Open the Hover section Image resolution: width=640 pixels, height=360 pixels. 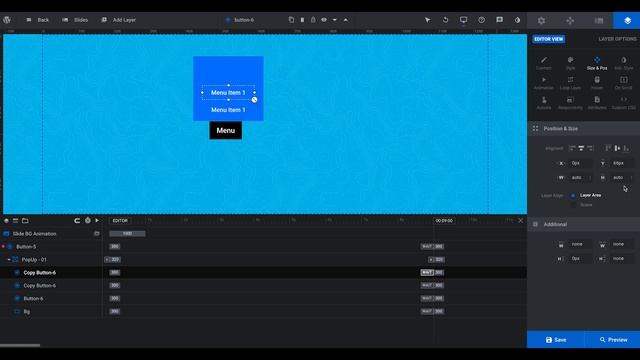pyautogui.click(x=597, y=83)
